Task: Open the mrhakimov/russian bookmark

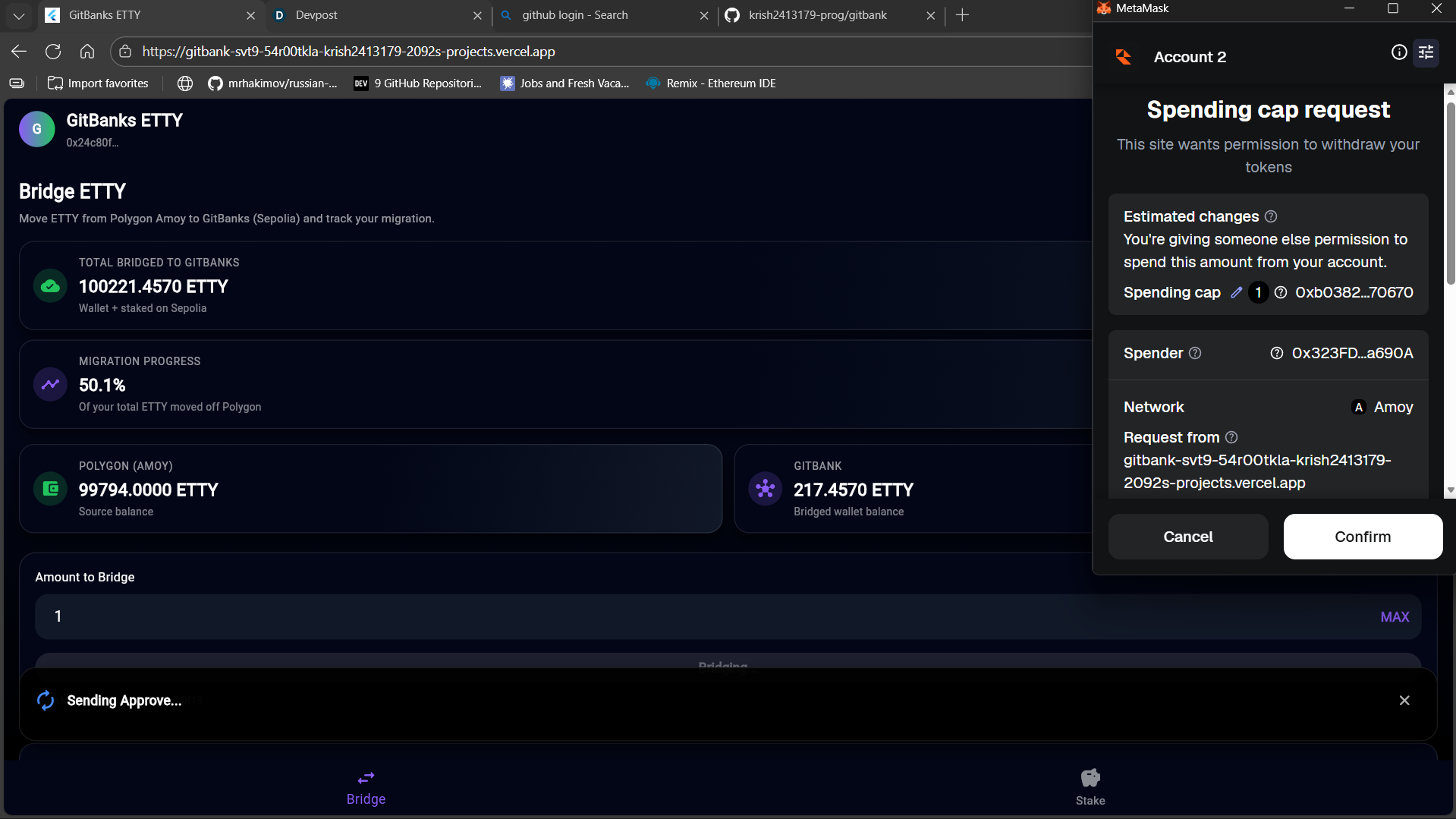Action: (272, 83)
